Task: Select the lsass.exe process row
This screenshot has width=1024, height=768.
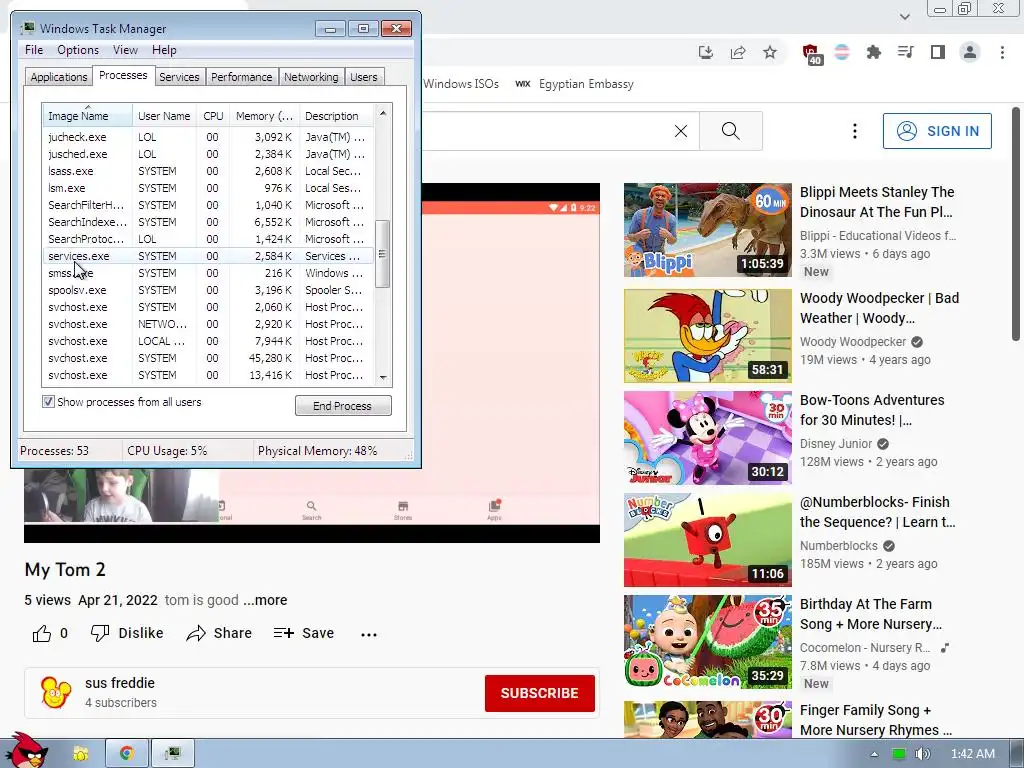Action: tap(208, 171)
